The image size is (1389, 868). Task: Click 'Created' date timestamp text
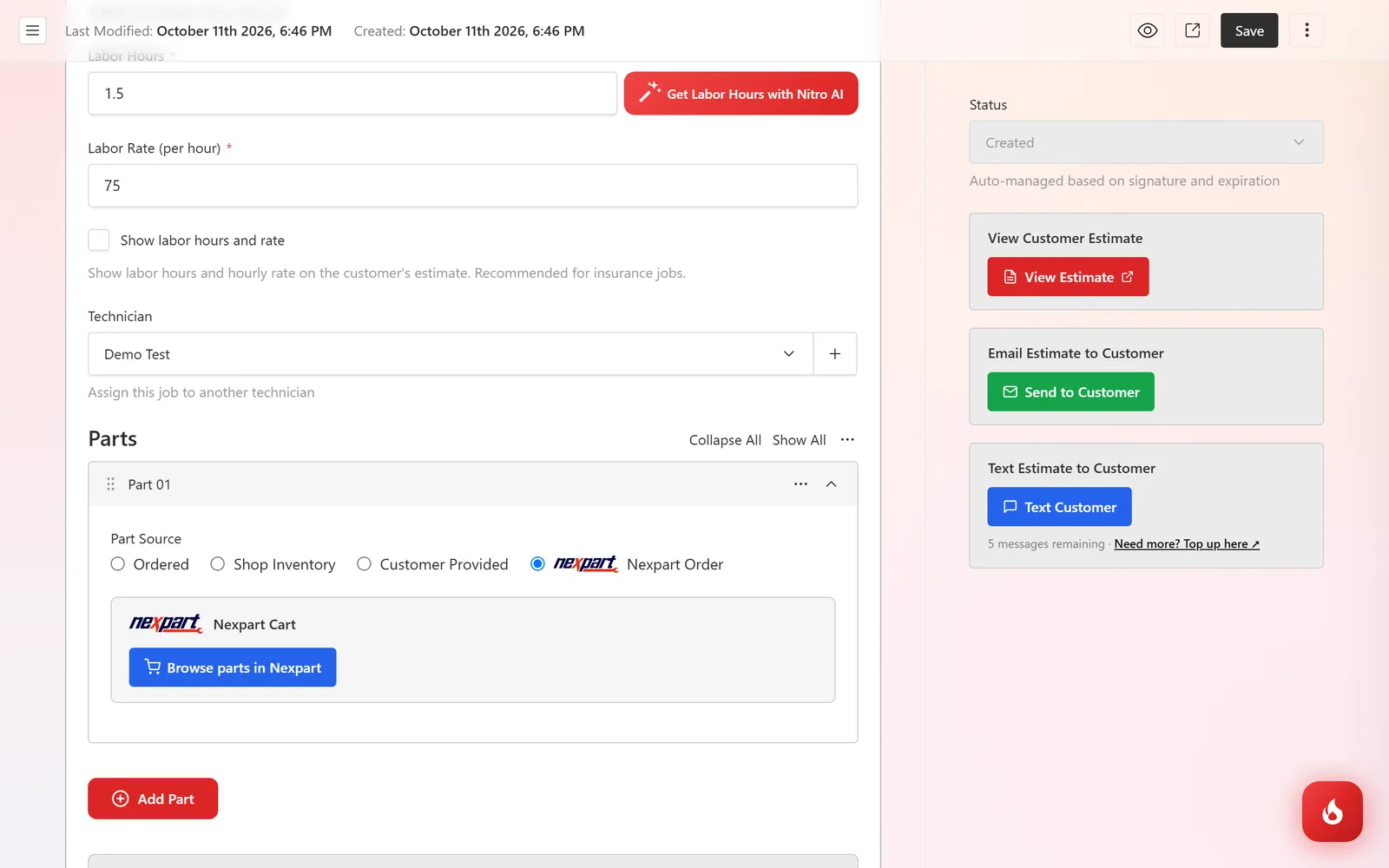point(470,31)
